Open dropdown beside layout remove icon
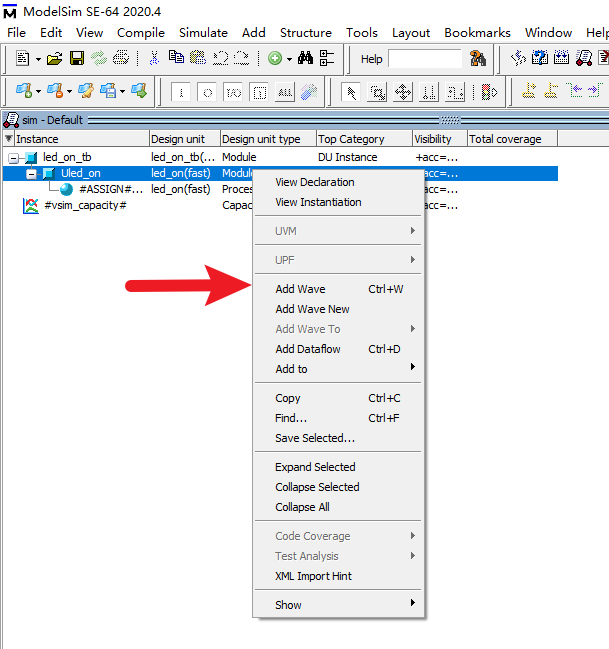609x649 pixels. (69, 91)
